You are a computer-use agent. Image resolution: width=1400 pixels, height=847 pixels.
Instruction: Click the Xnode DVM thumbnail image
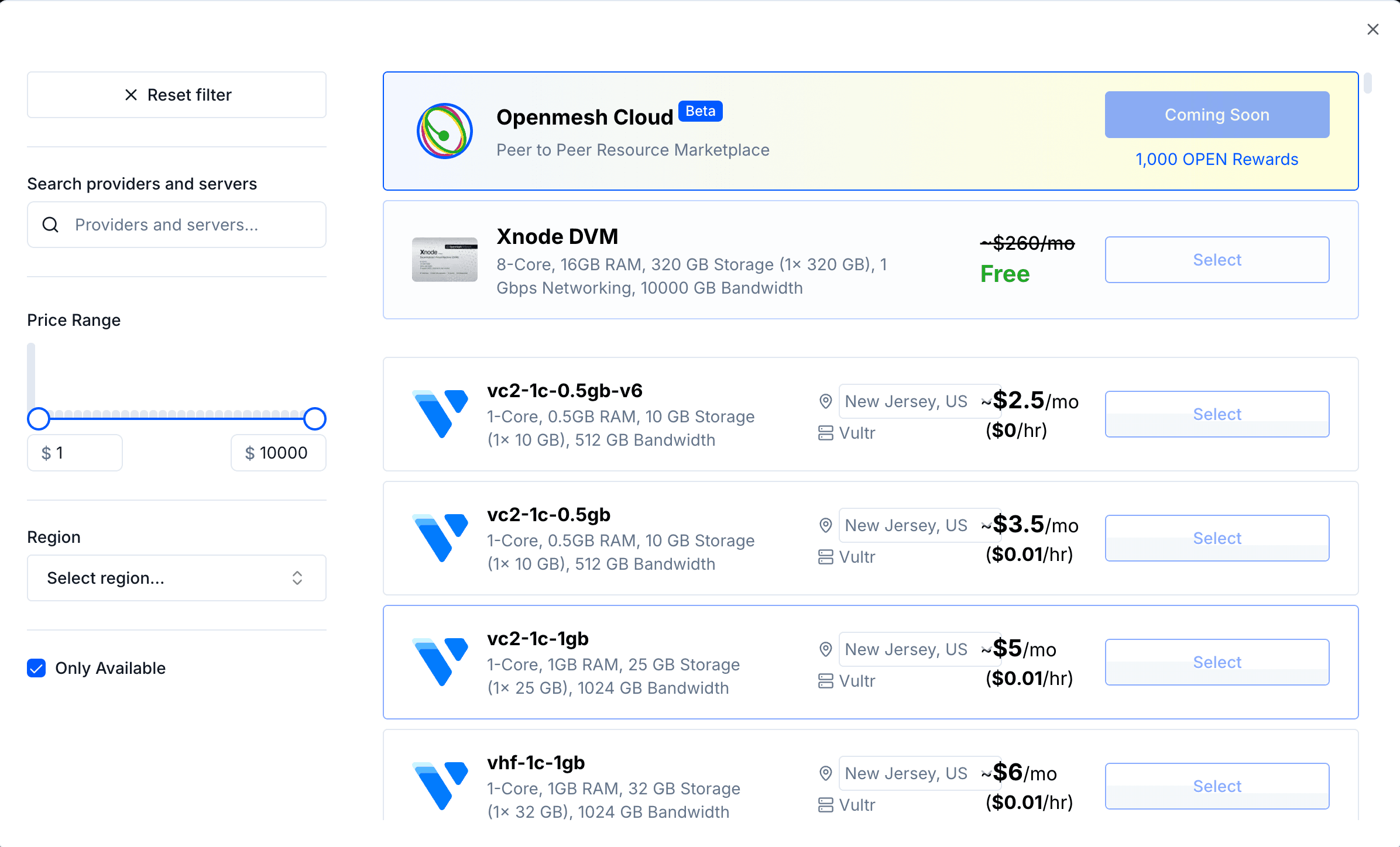tap(445, 260)
